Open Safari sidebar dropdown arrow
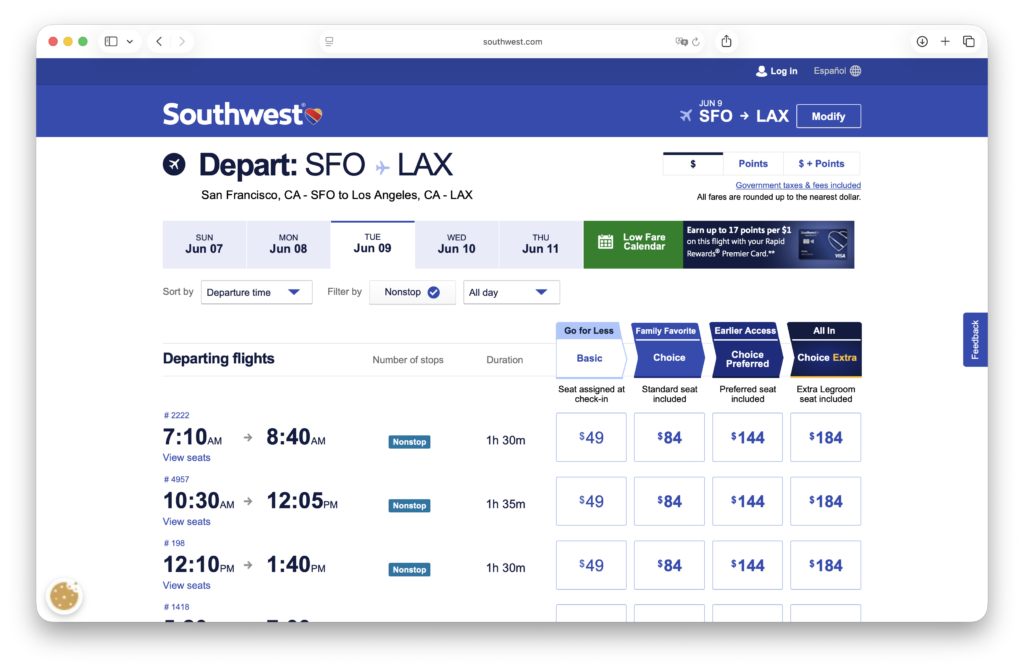Image resolution: width=1024 pixels, height=670 pixels. pyautogui.click(x=130, y=42)
